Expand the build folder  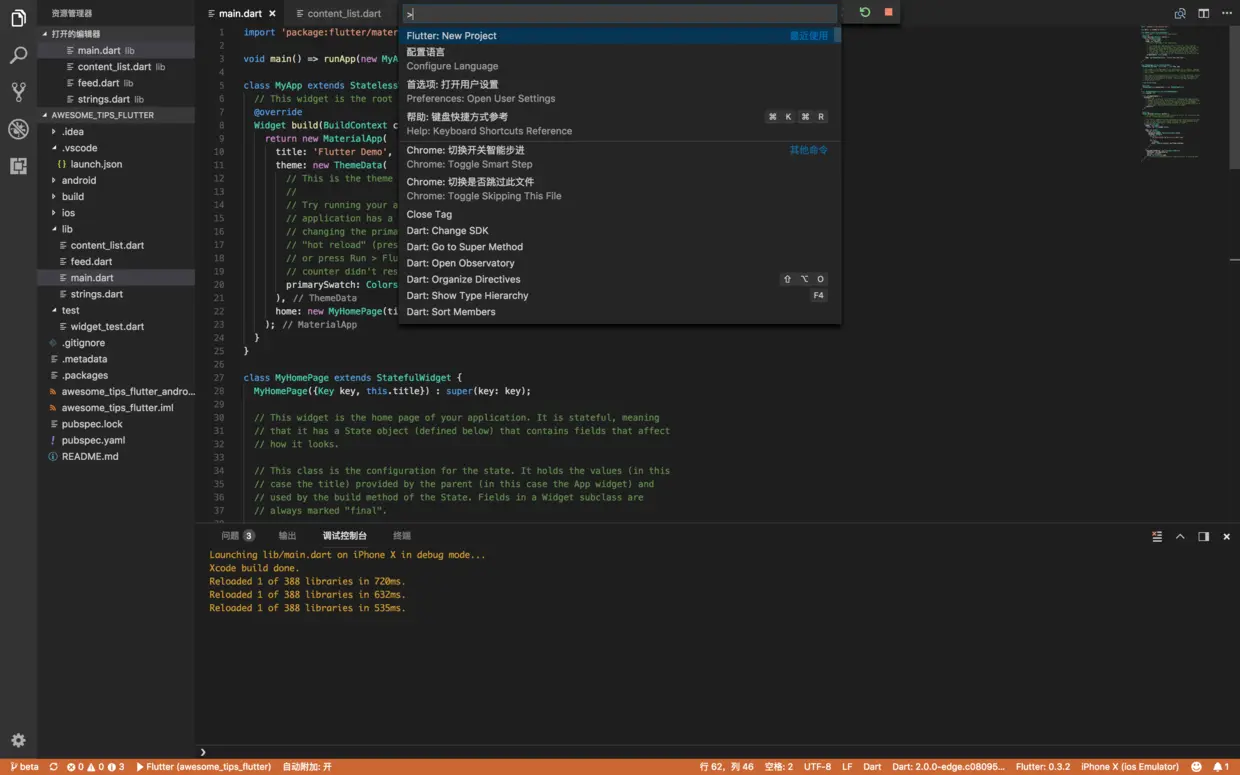point(72,197)
